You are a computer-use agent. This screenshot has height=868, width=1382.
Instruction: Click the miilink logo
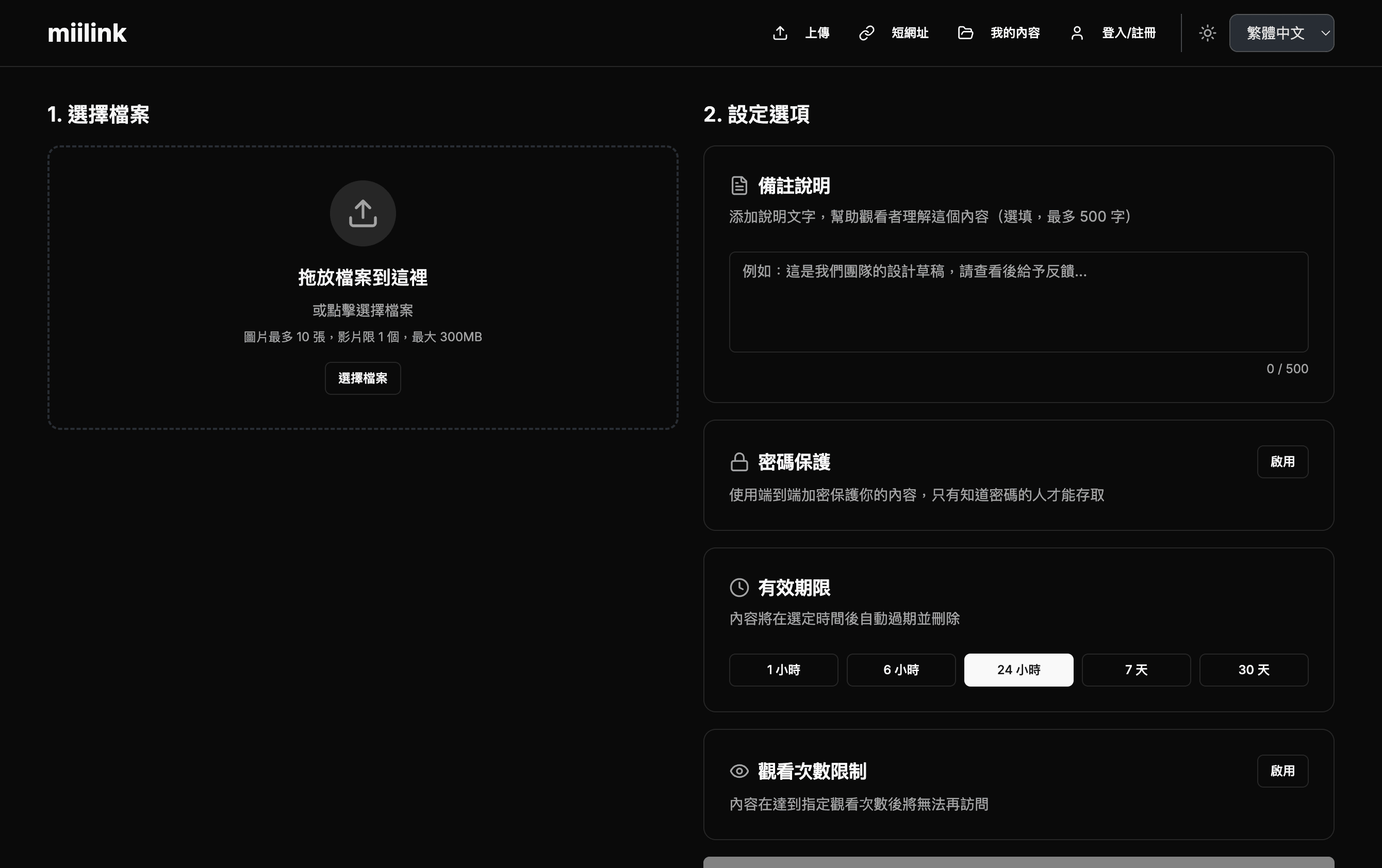(87, 32)
